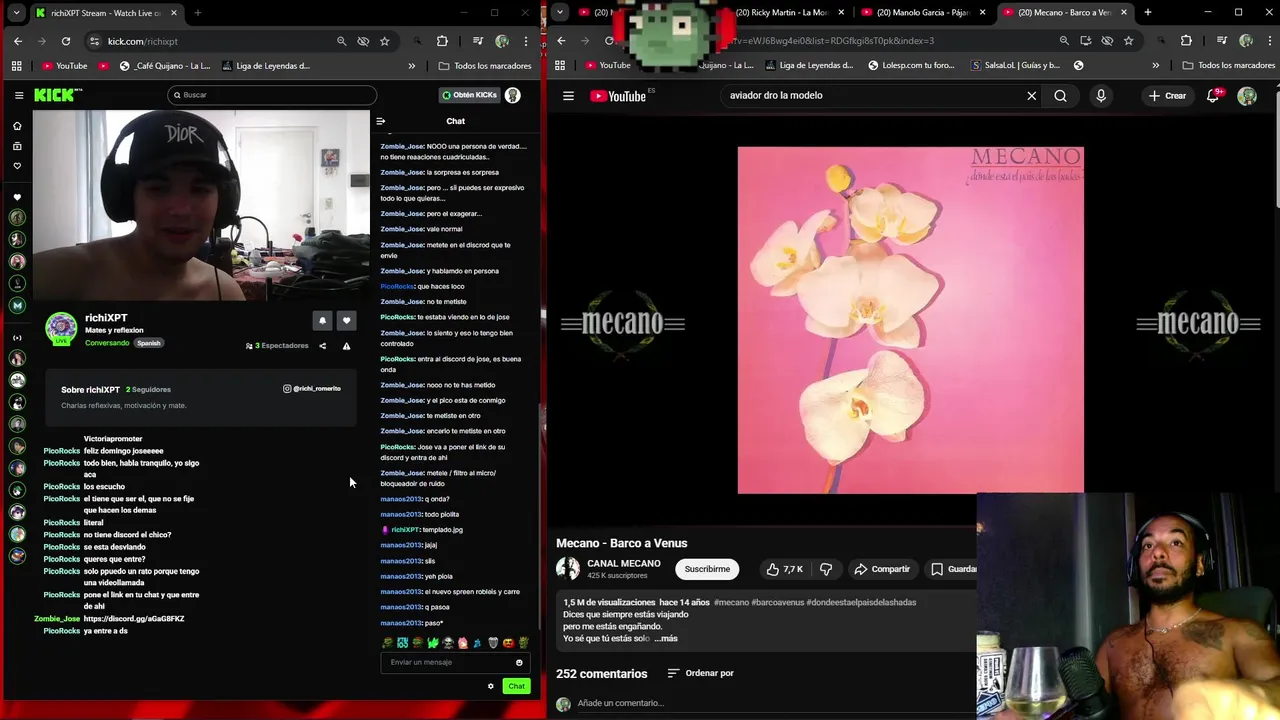The image size is (1280, 720).
Task: Open YouTube notifications bell
Action: click(1213, 96)
